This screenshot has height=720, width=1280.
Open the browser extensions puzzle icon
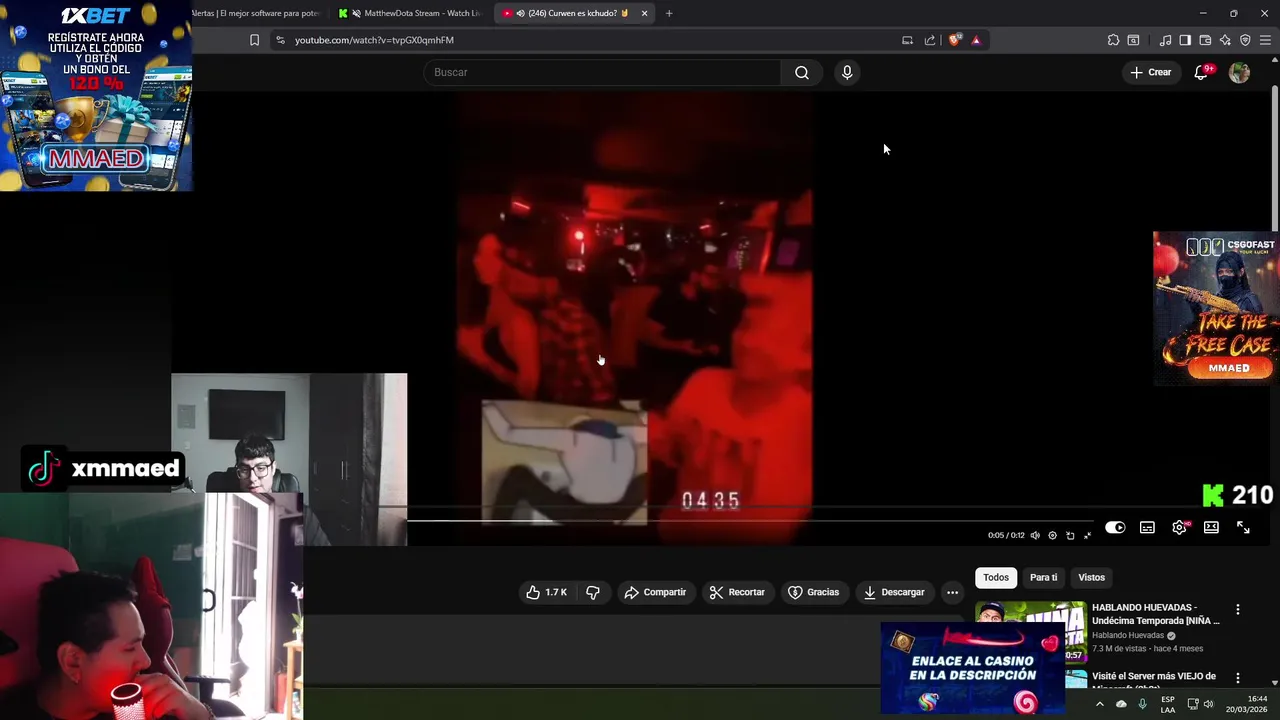click(x=1113, y=40)
